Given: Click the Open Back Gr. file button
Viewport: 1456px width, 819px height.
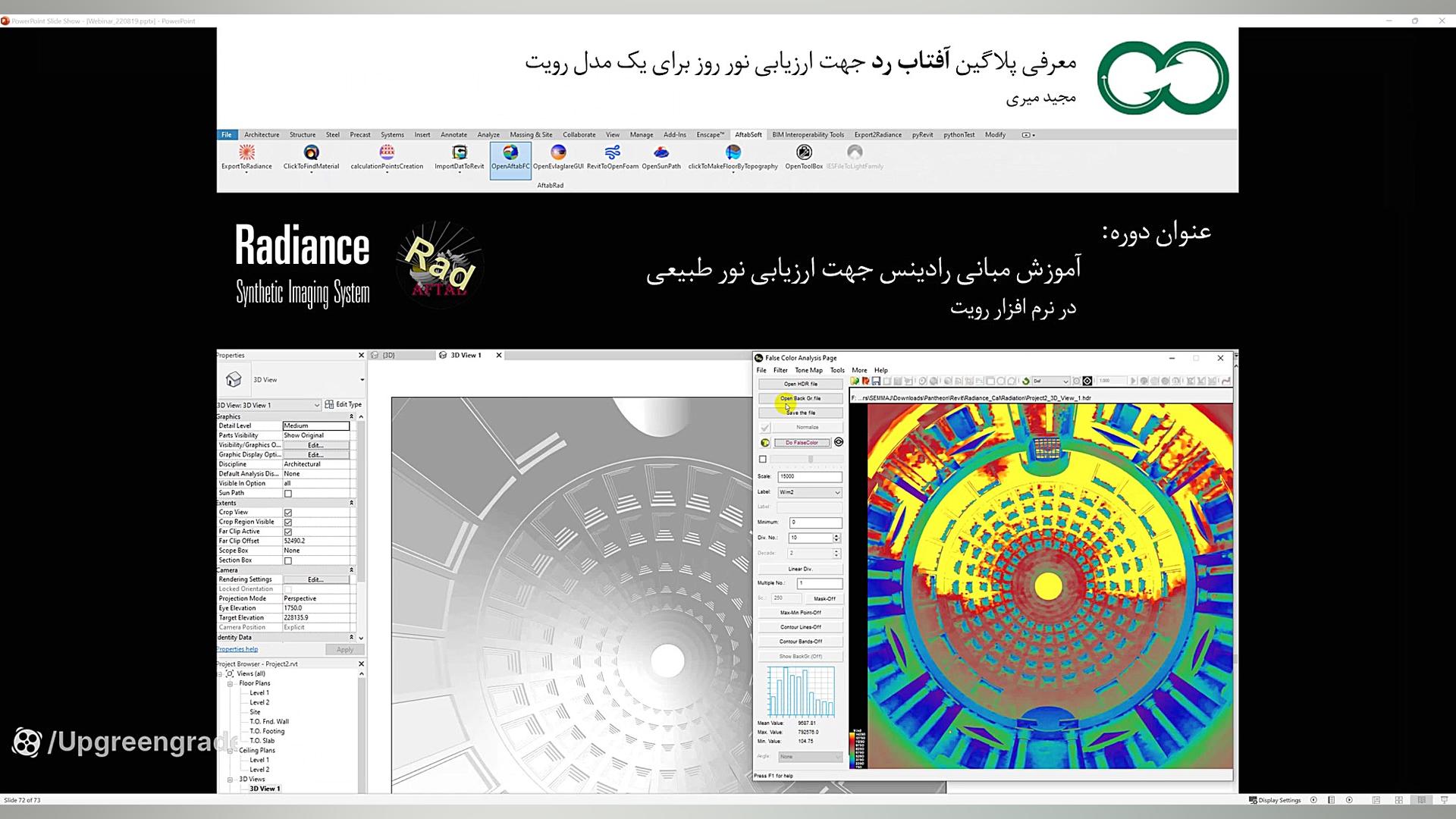Looking at the screenshot, I should (801, 398).
